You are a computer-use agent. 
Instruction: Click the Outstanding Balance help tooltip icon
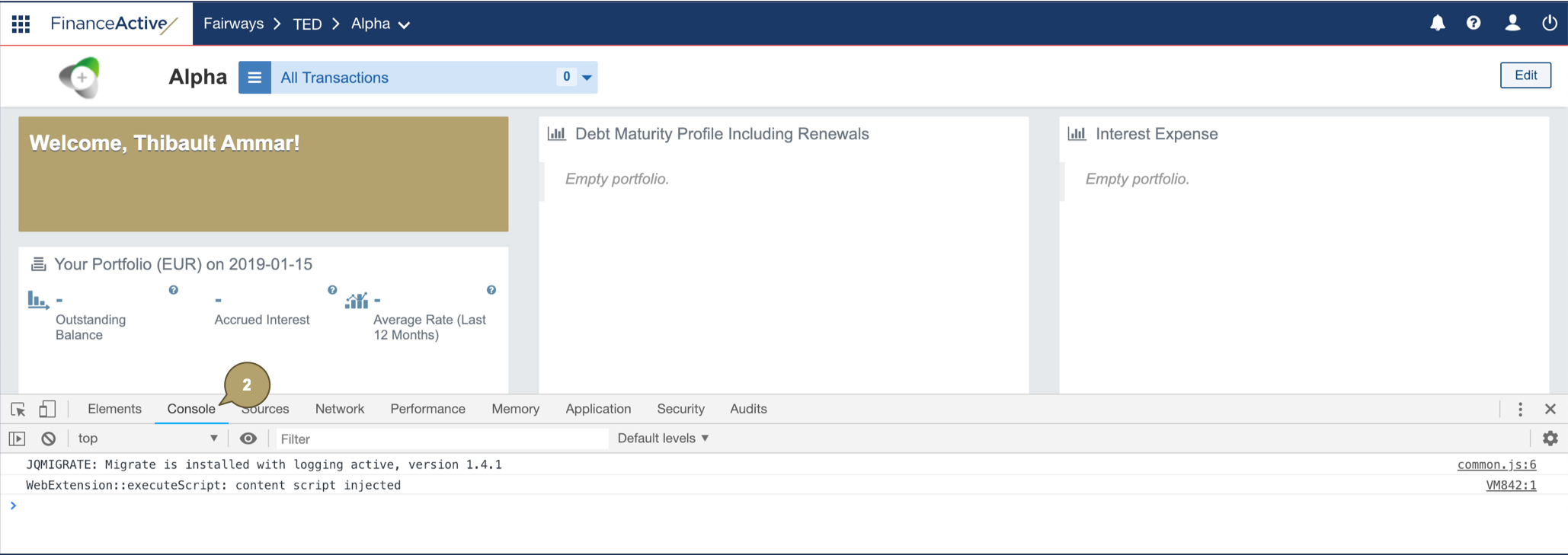pyautogui.click(x=174, y=290)
